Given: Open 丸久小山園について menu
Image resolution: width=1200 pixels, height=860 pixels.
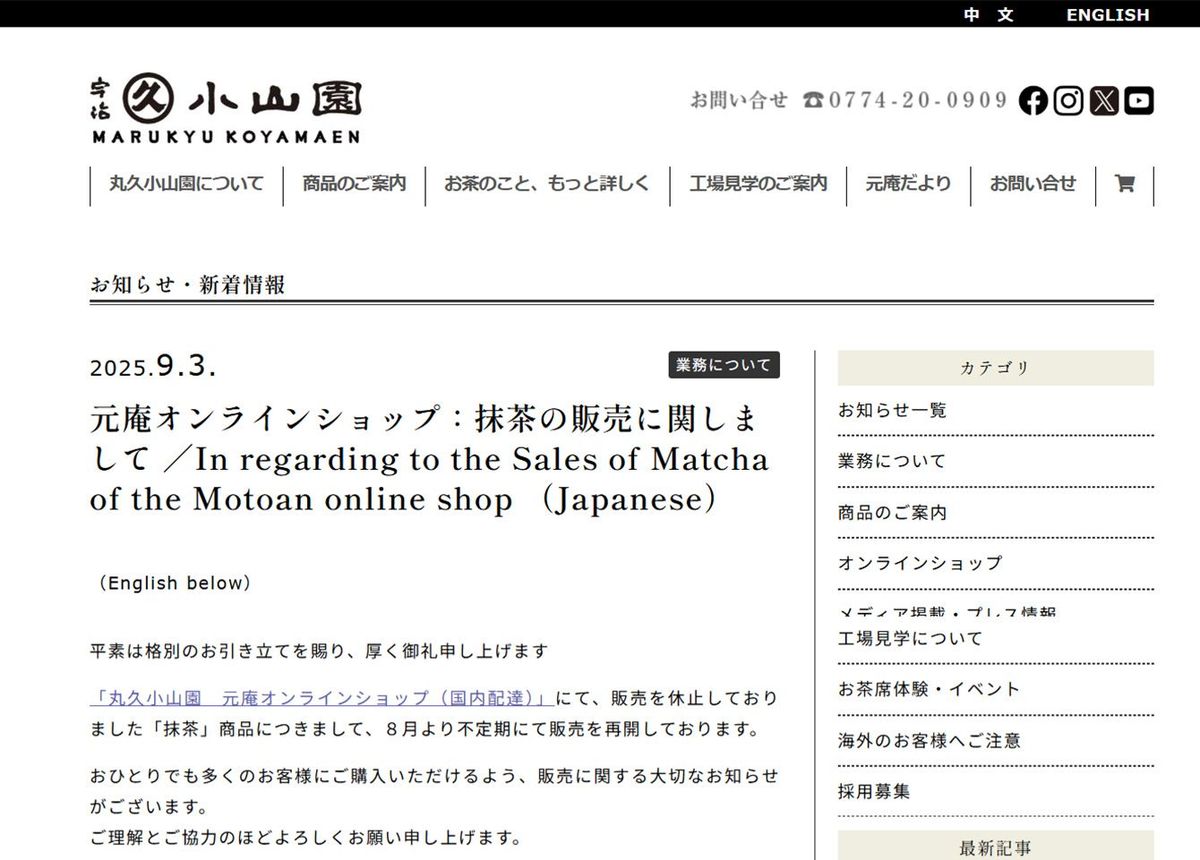Looking at the screenshot, I should pos(186,184).
